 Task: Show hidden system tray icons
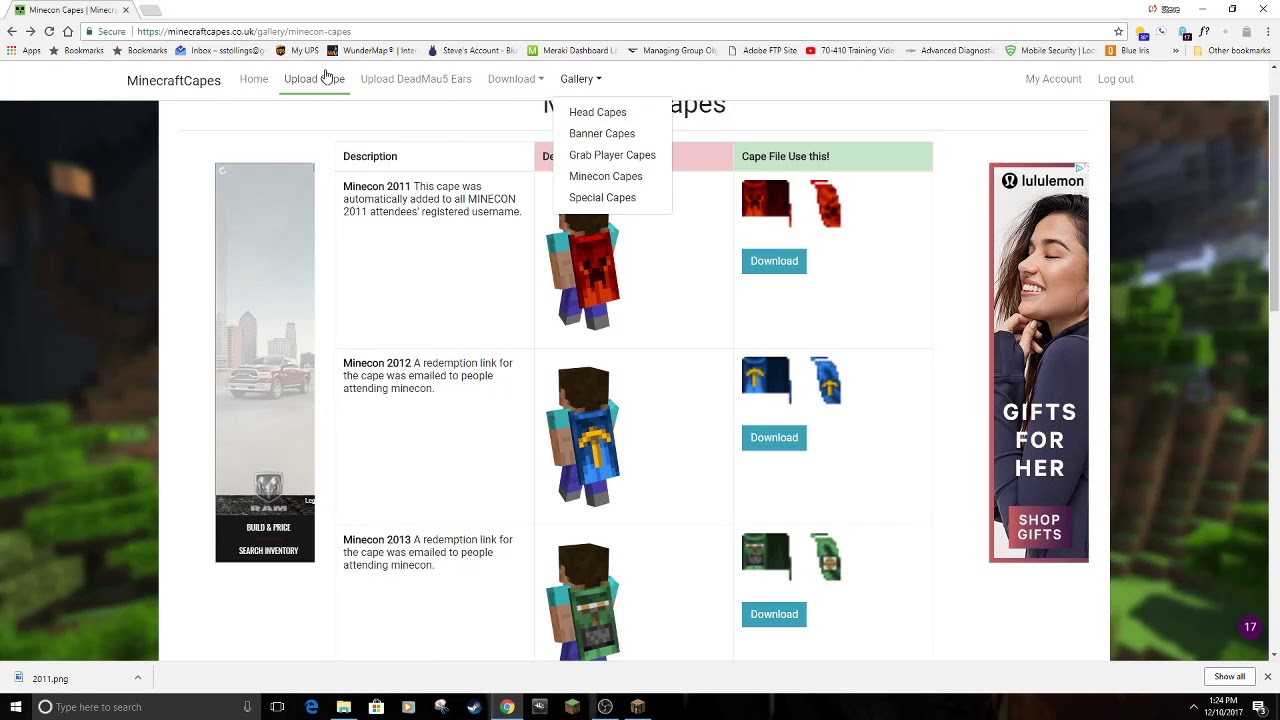point(1193,707)
